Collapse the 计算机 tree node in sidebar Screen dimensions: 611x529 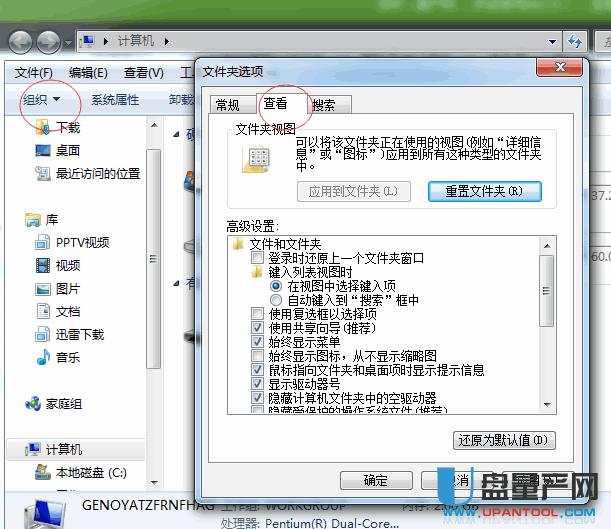[x=12, y=450]
